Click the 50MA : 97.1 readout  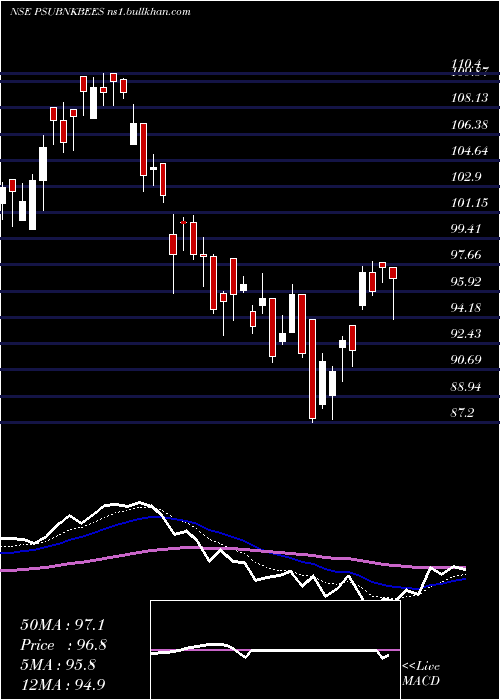[62, 625]
